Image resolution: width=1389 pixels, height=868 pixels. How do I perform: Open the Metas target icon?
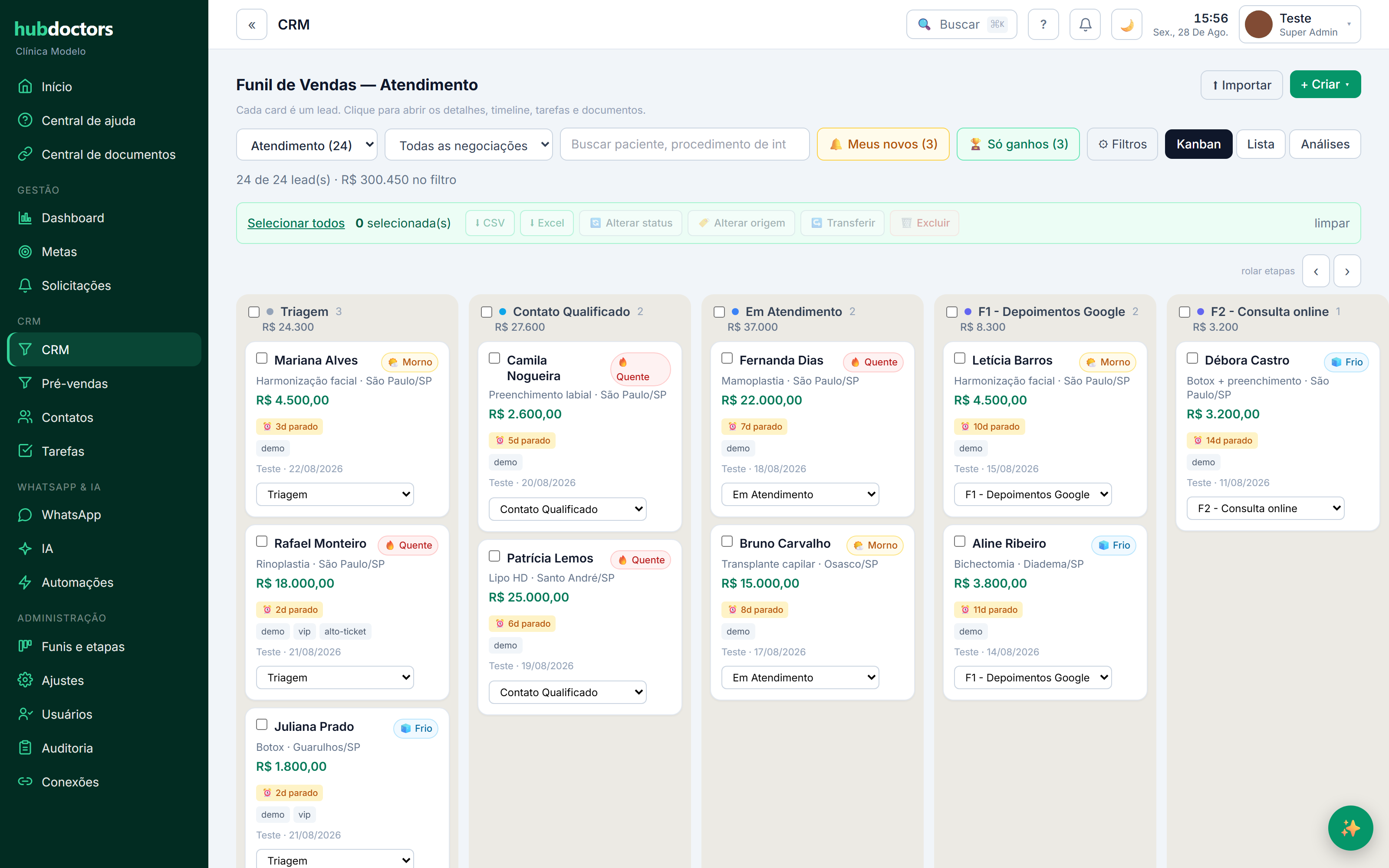pos(25,252)
